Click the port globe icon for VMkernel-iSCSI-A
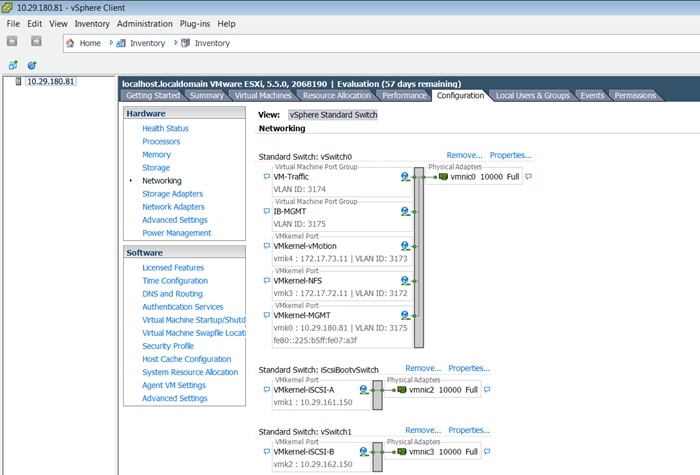The height and width of the screenshot is (475, 700). [364, 390]
